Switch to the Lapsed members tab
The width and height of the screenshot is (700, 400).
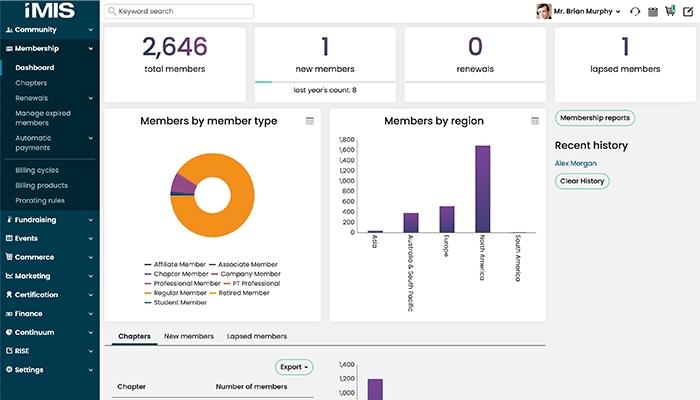(x=257, y=336)
